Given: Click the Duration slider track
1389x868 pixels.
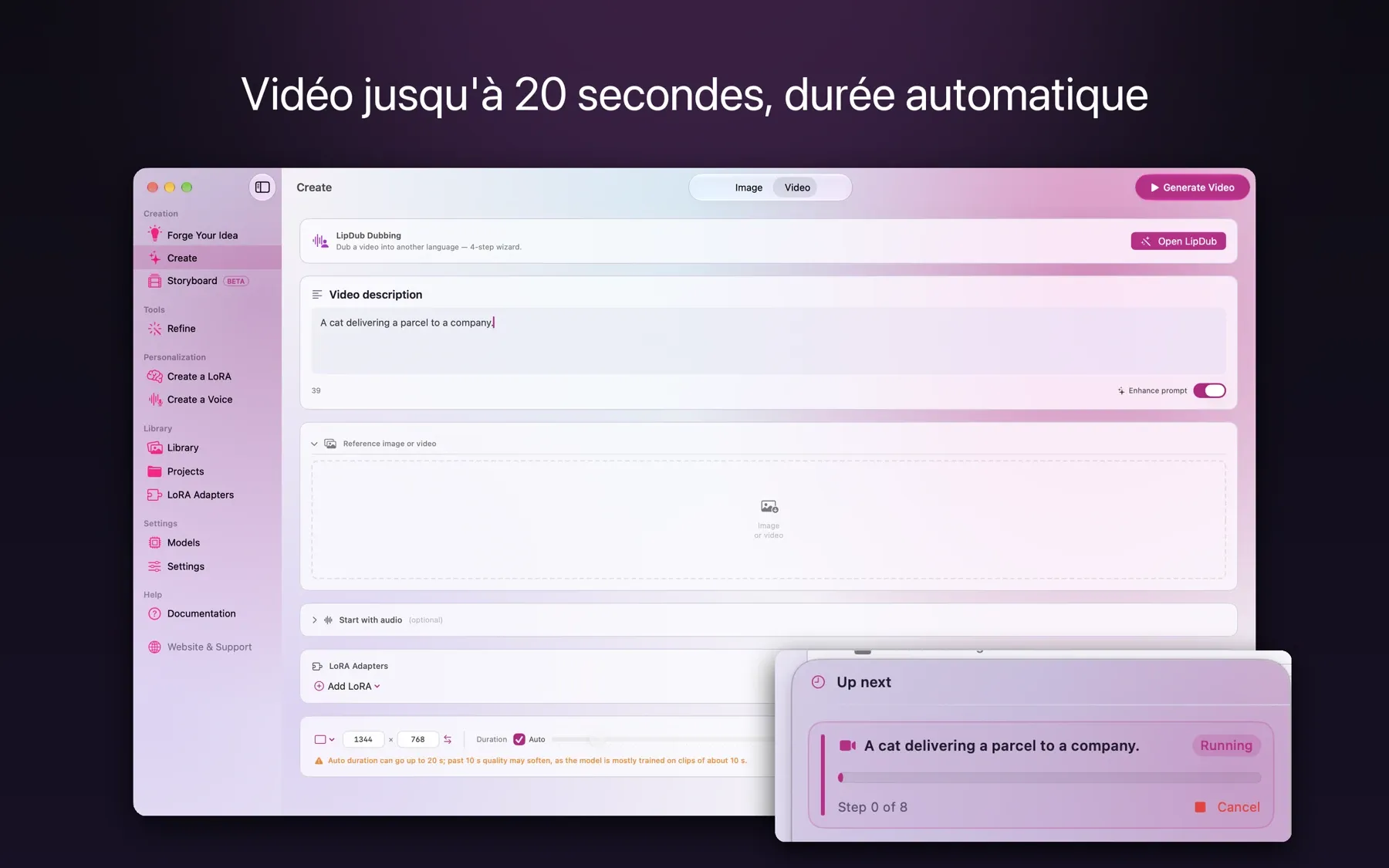Looking at the screenshot, I should (664, 739).
